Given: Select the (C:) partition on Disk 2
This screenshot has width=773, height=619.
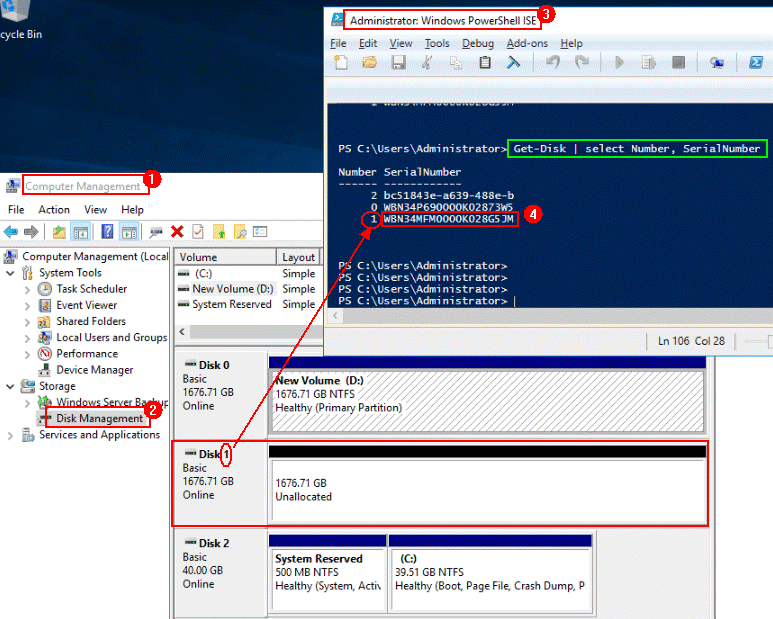Looking at the screenshot, I should coord(491,579).
